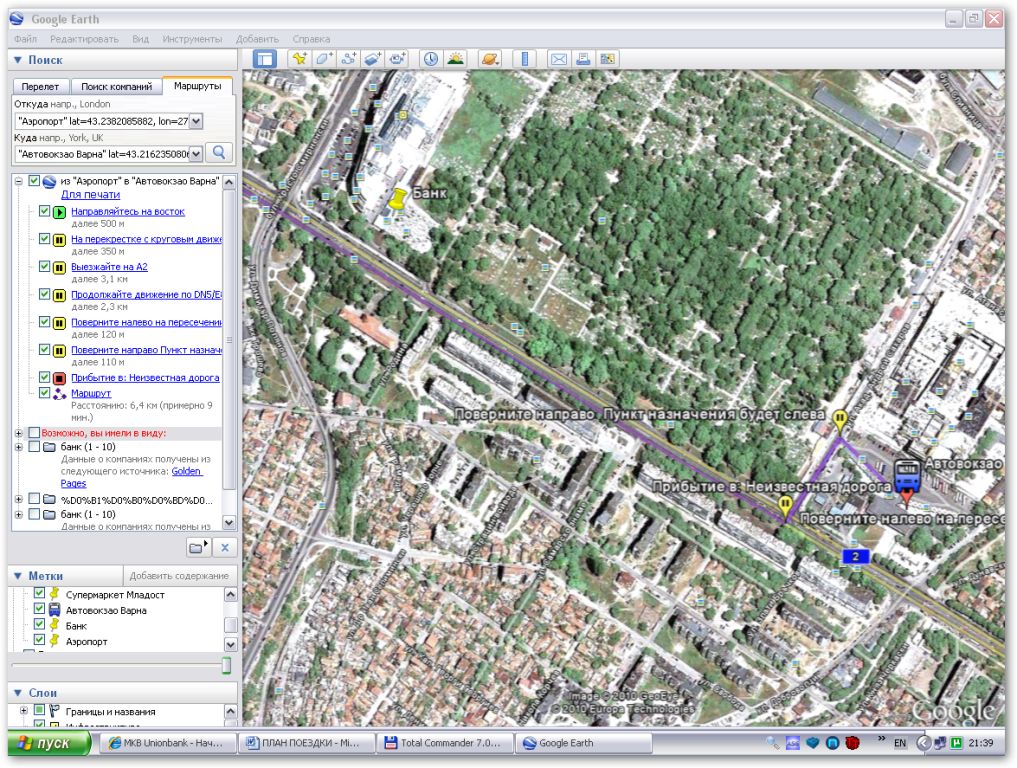Record a tour with the camera icon
The image size is (1017, 768).
point(397,59)
